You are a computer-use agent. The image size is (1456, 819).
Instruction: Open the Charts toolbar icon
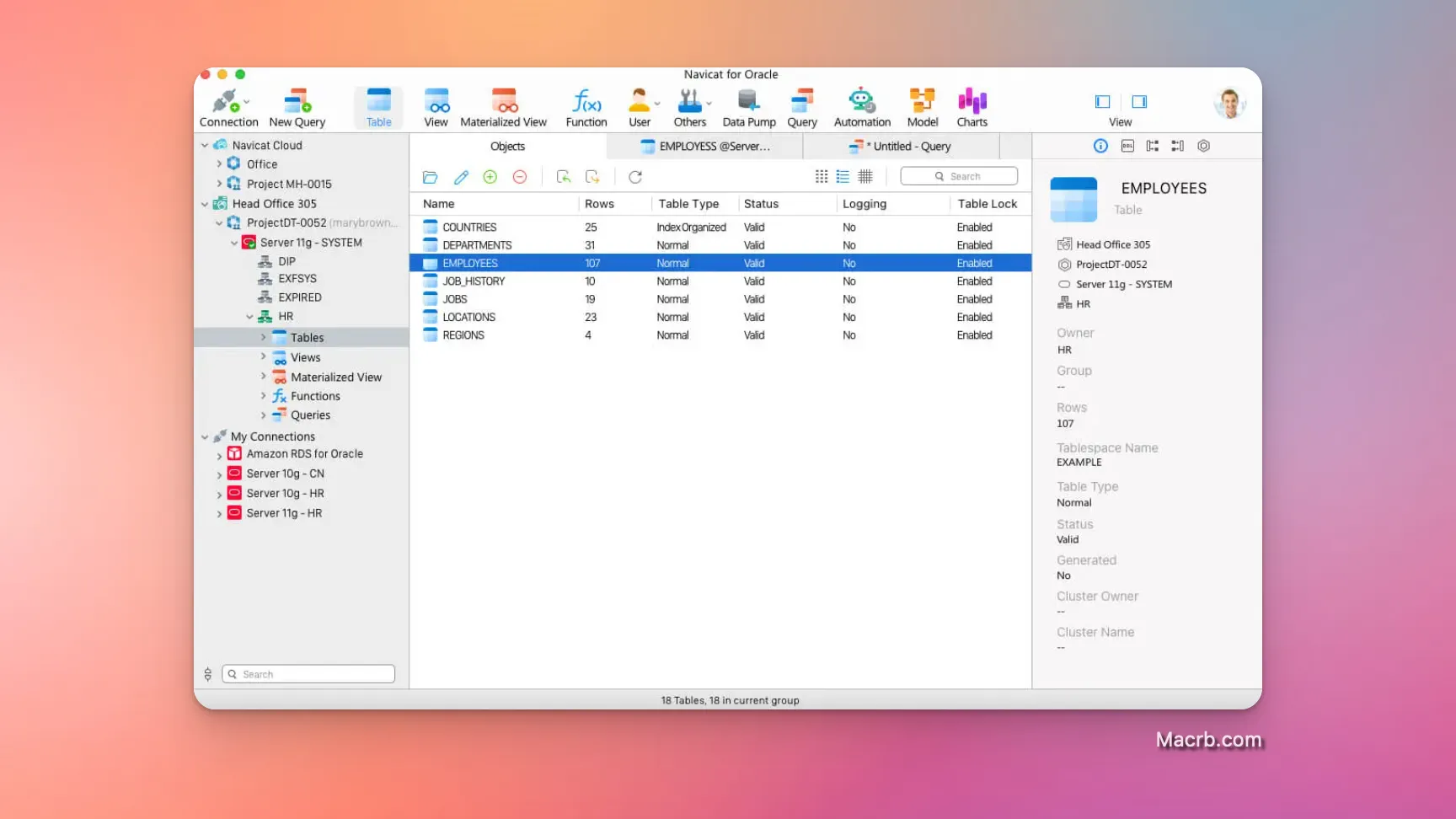point(972,108)
